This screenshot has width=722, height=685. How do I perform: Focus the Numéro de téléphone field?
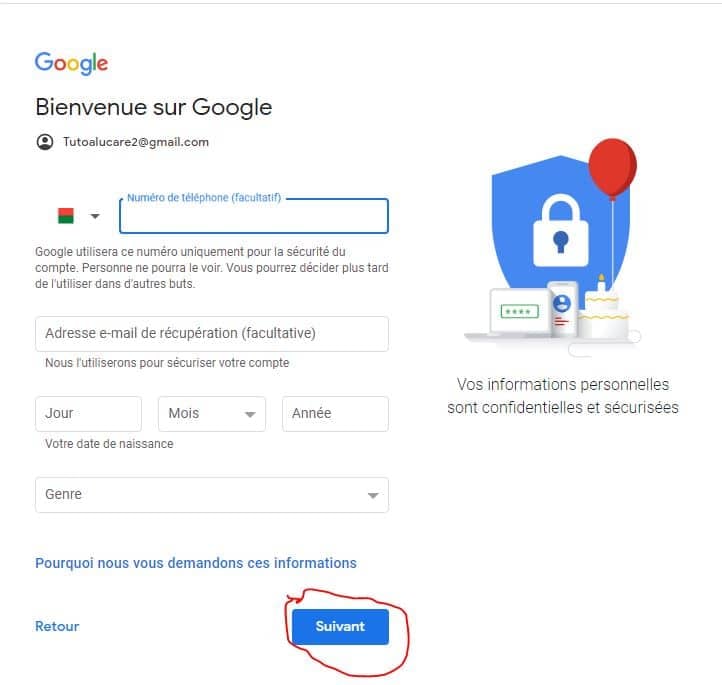(x=253, y=217)
